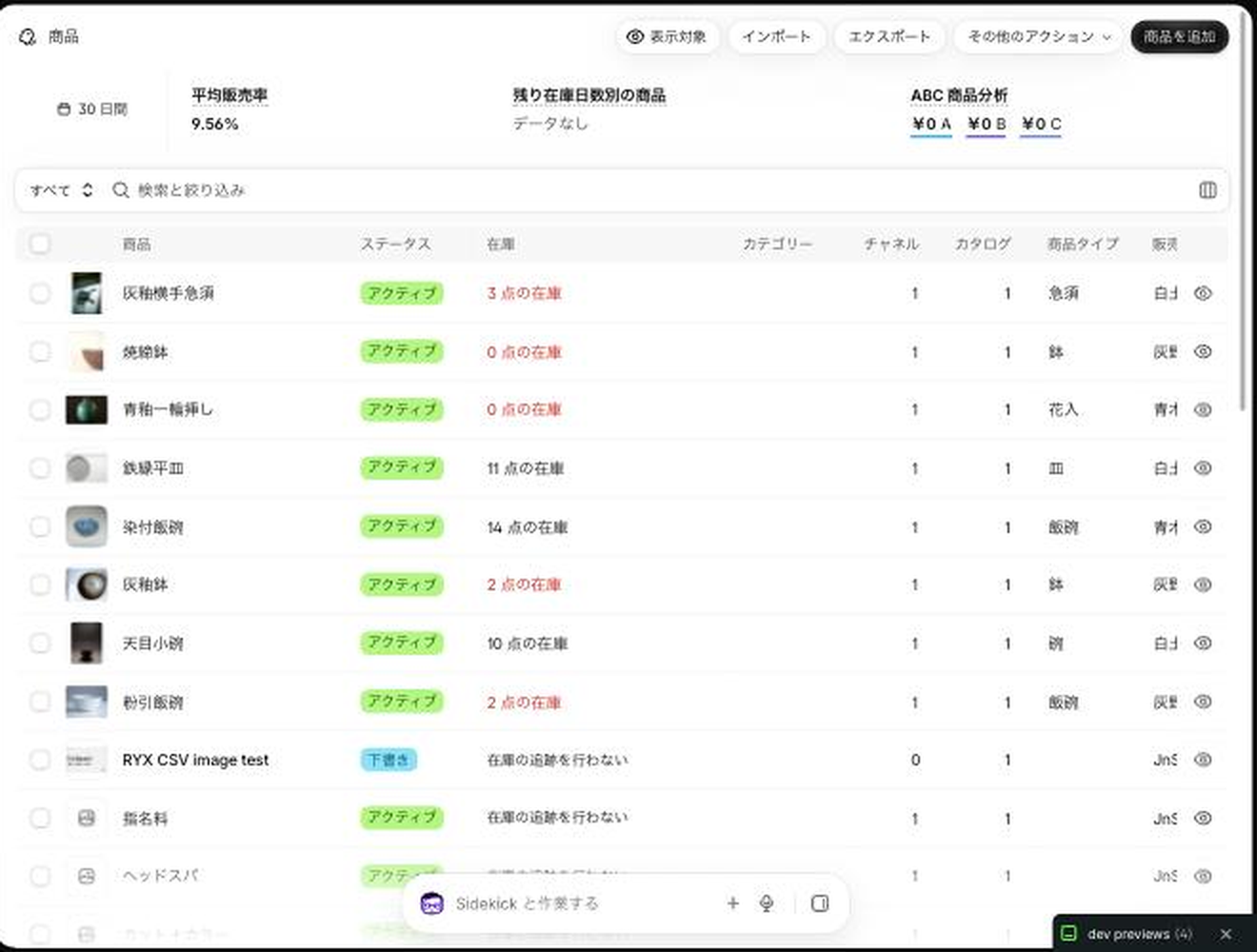Click the side panel icon in Sidekick bar
The width and height of the screenshot is (1257, 952).
[820, 903]
